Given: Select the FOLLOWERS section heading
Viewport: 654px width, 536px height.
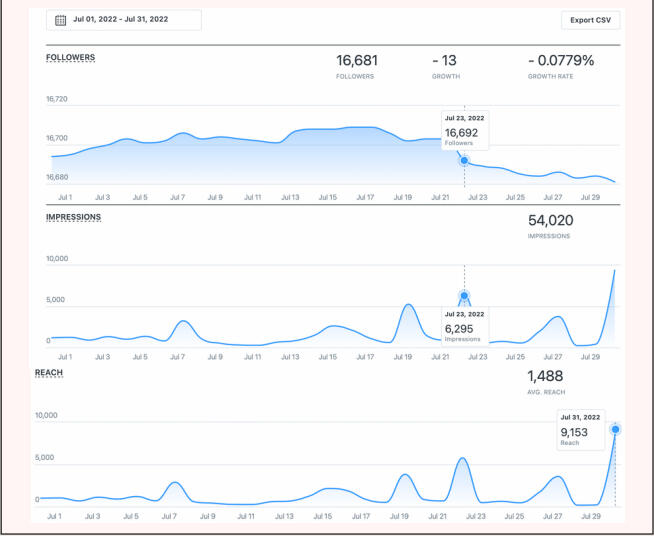Looking at the screenshot, I should click(x=71, y=58).
